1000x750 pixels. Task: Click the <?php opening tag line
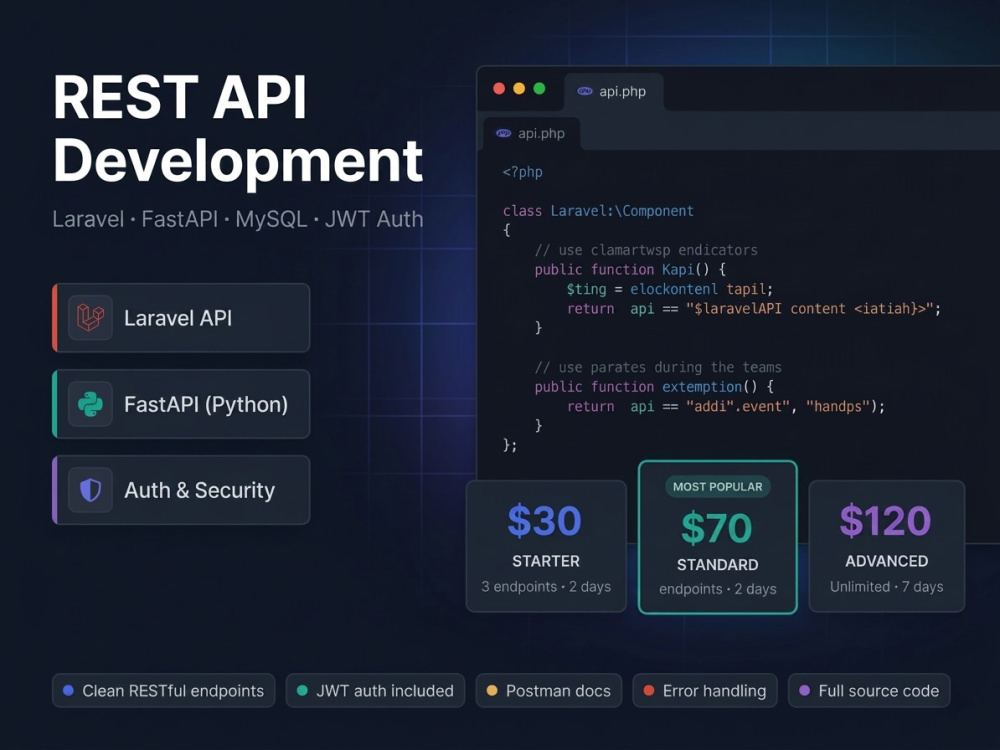pyautogui.click(x=522, y=172)
